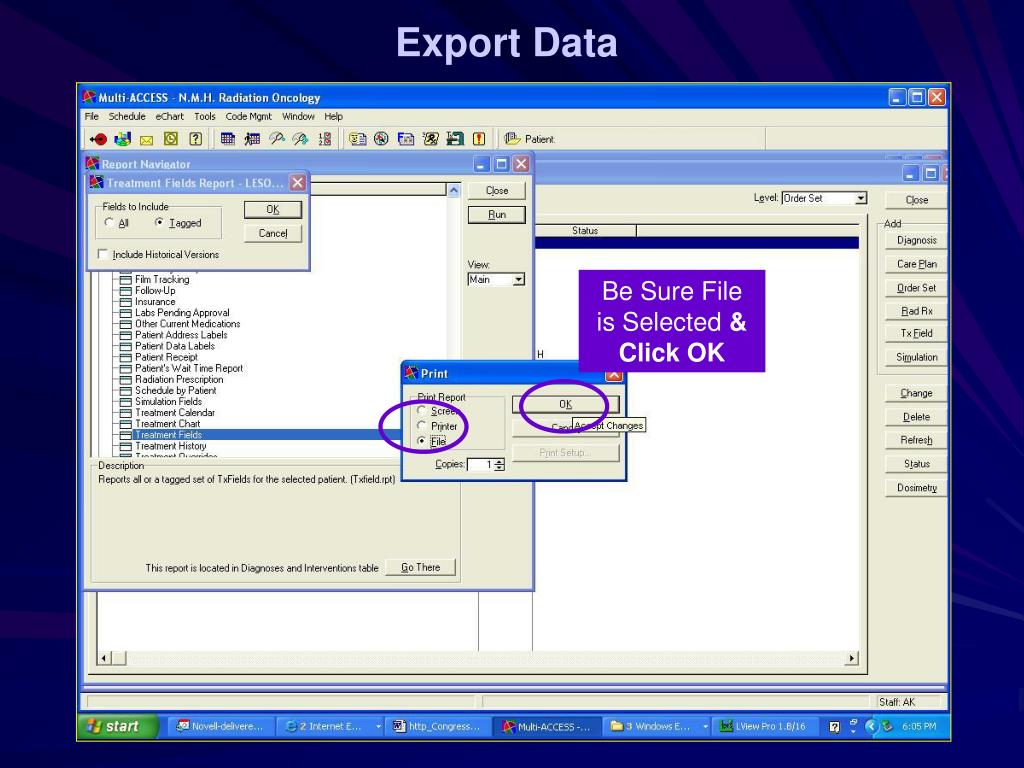The width and height of the screenshot is (1024, 768).
Task: Click the report icon beside Patient Receipt
Action: click(125, 357)
